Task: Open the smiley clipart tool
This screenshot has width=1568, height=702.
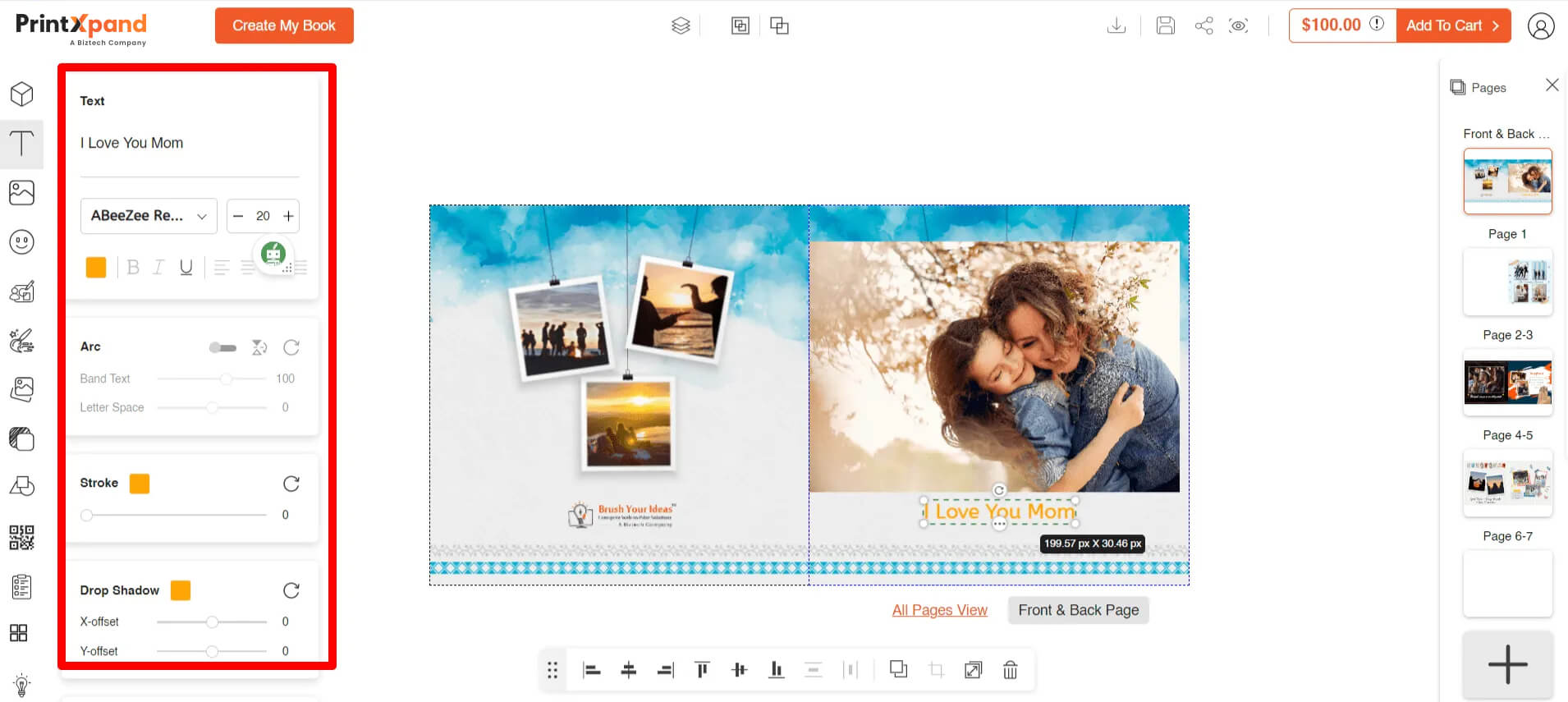Action: tap(22, 242)
